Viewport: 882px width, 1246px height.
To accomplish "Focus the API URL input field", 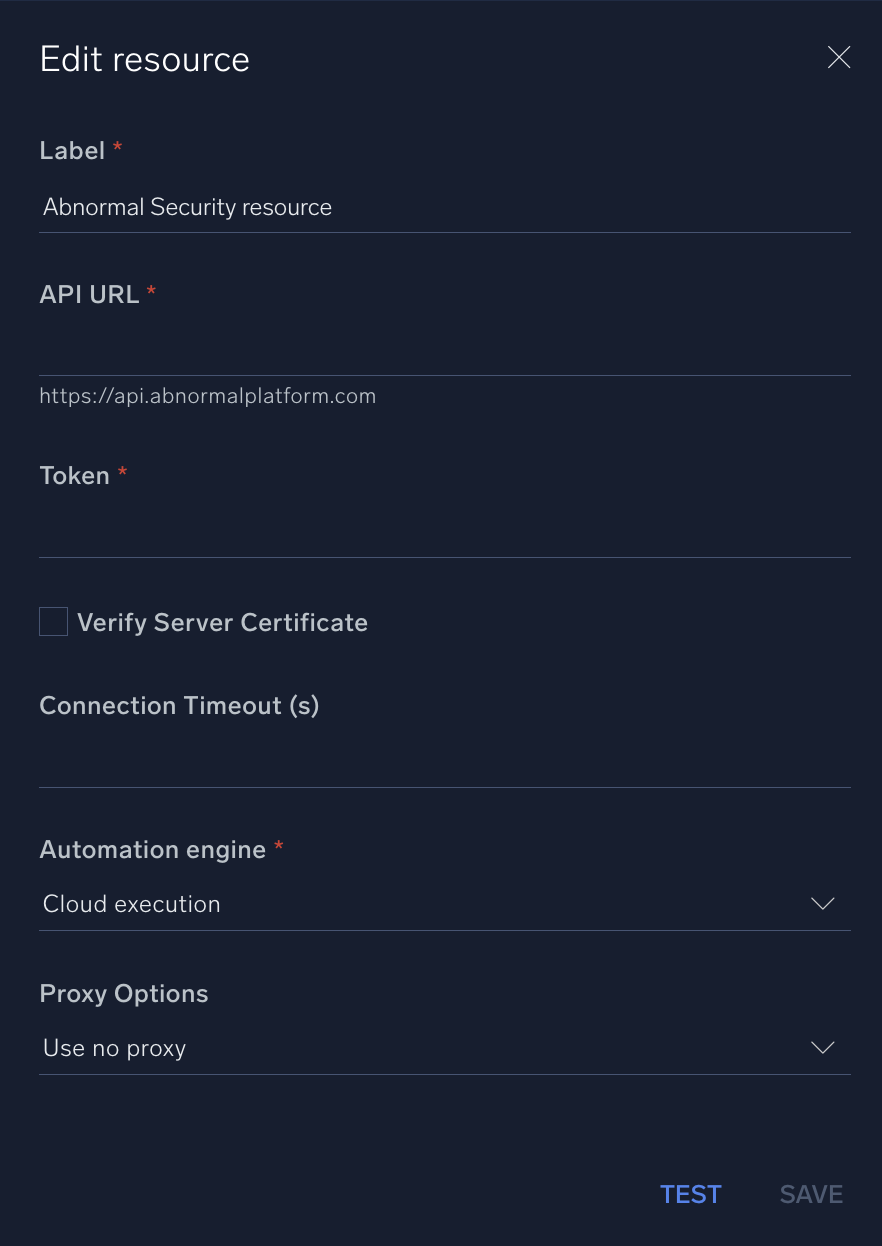I will (x=445, y=350).
